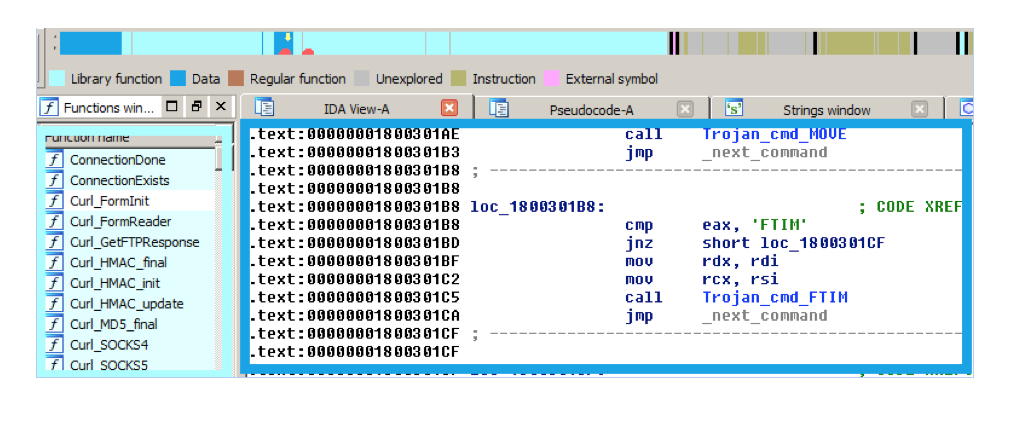Screen dimensions: 1009x428
Task: Click the Functions window title icon
Action: pos(50,107)
